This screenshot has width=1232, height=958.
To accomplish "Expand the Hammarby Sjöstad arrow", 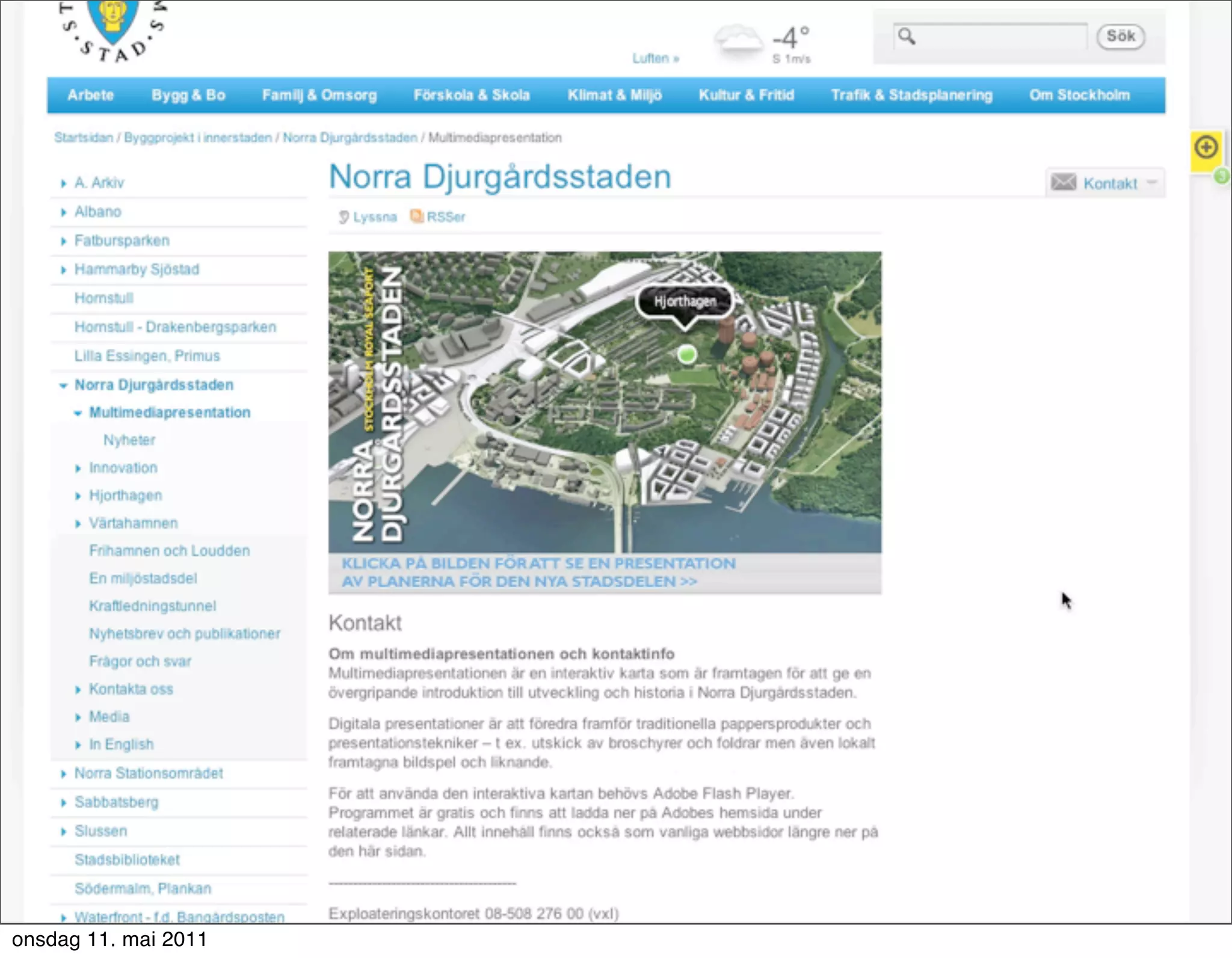I will [x=63, y=270].
